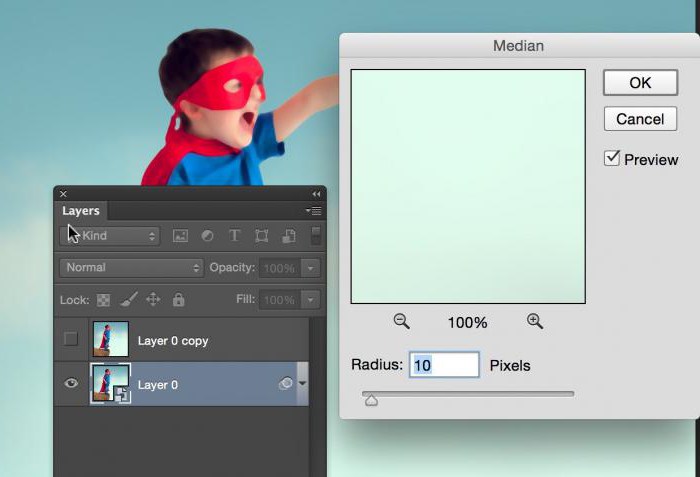Click the Fill value field
This screenshot has width=700, height=477.
tap(279, 300)
